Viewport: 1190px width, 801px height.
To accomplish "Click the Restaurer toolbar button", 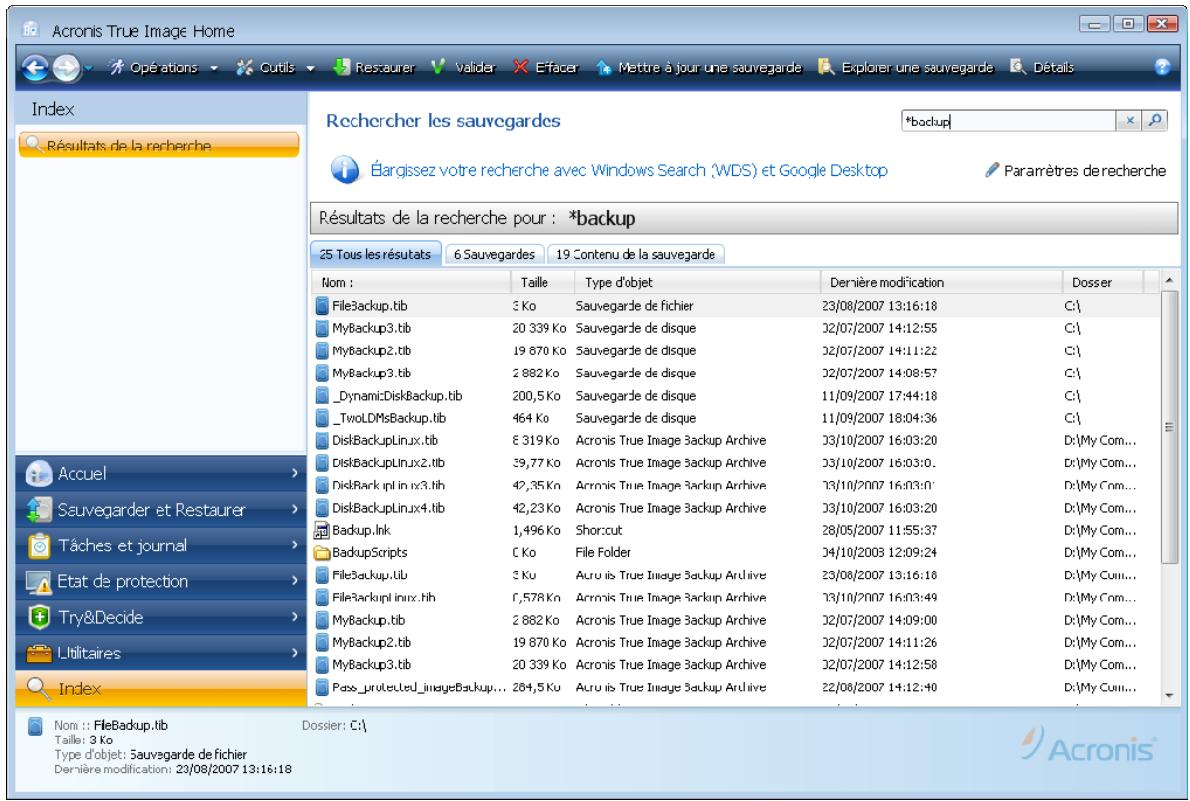I will point(374,68).
